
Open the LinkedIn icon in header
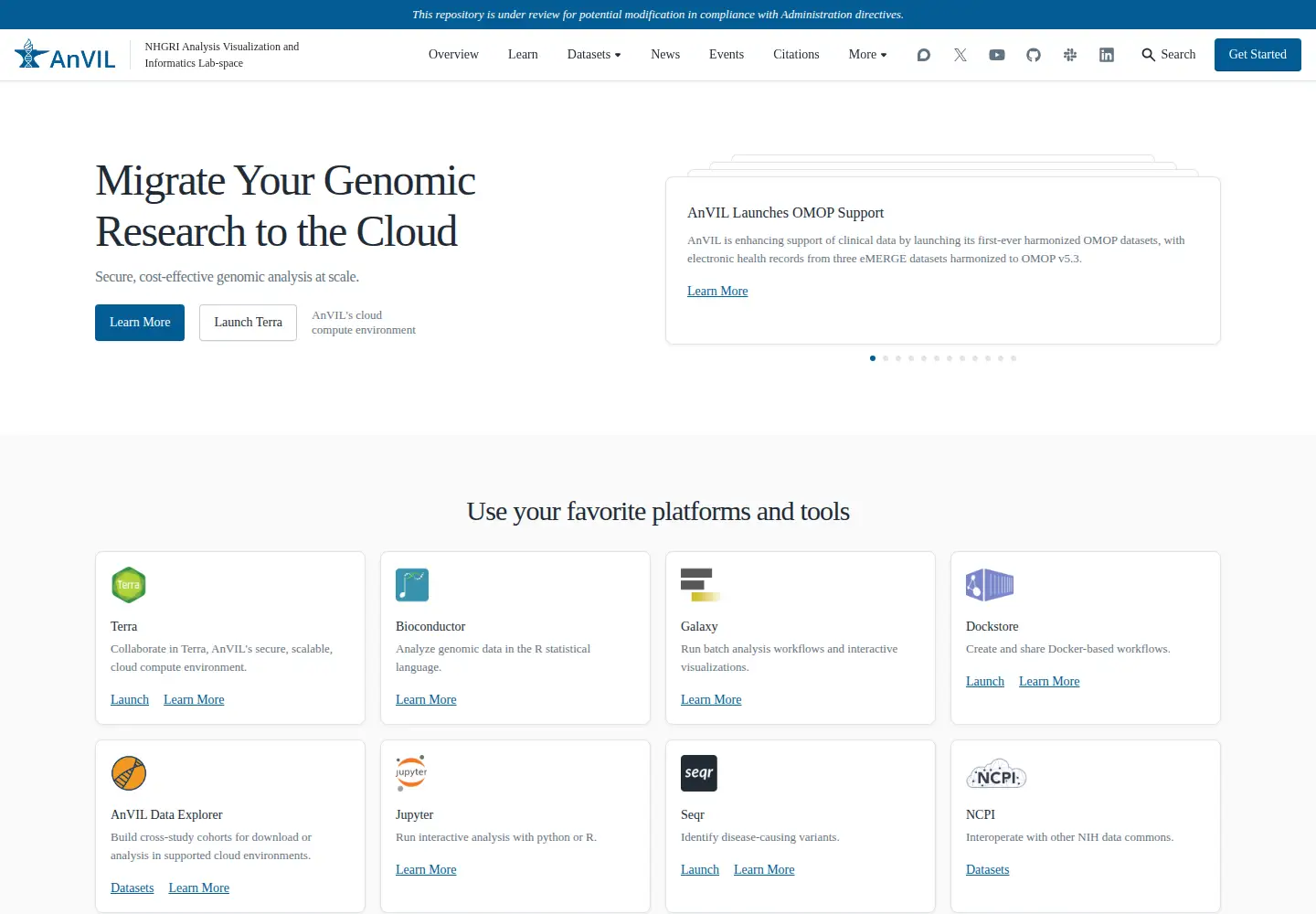click(1107, 55)
